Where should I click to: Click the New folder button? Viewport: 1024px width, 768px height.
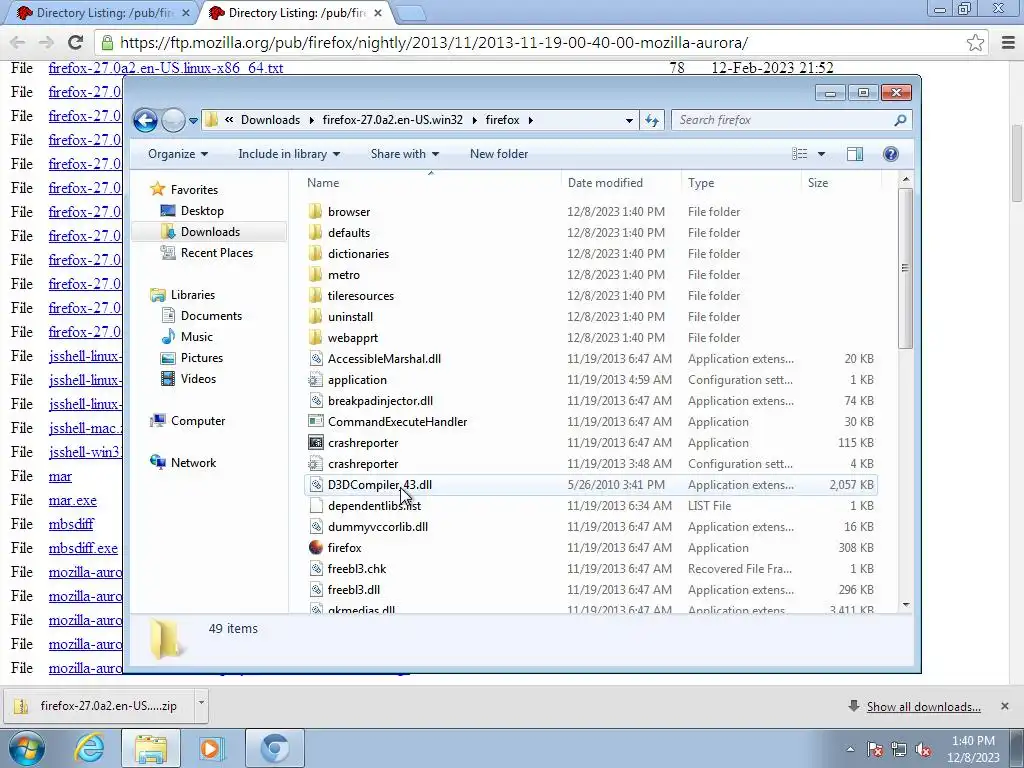tap(499, 154)
